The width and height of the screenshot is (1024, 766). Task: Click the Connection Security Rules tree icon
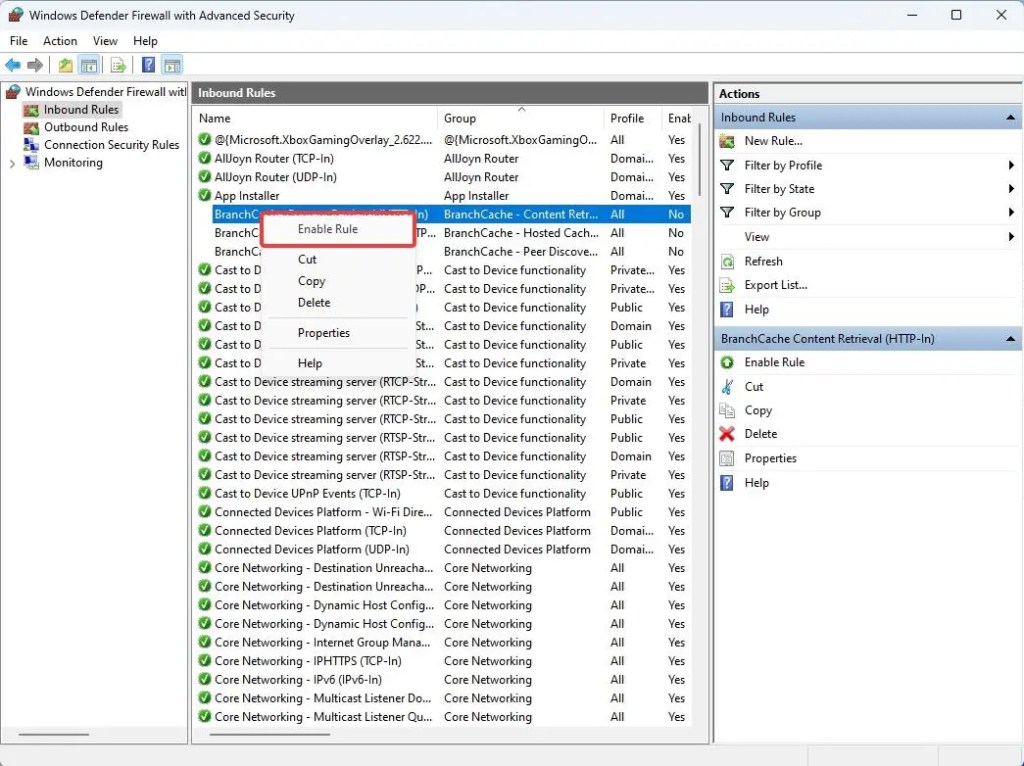click(x=31, y=145)
